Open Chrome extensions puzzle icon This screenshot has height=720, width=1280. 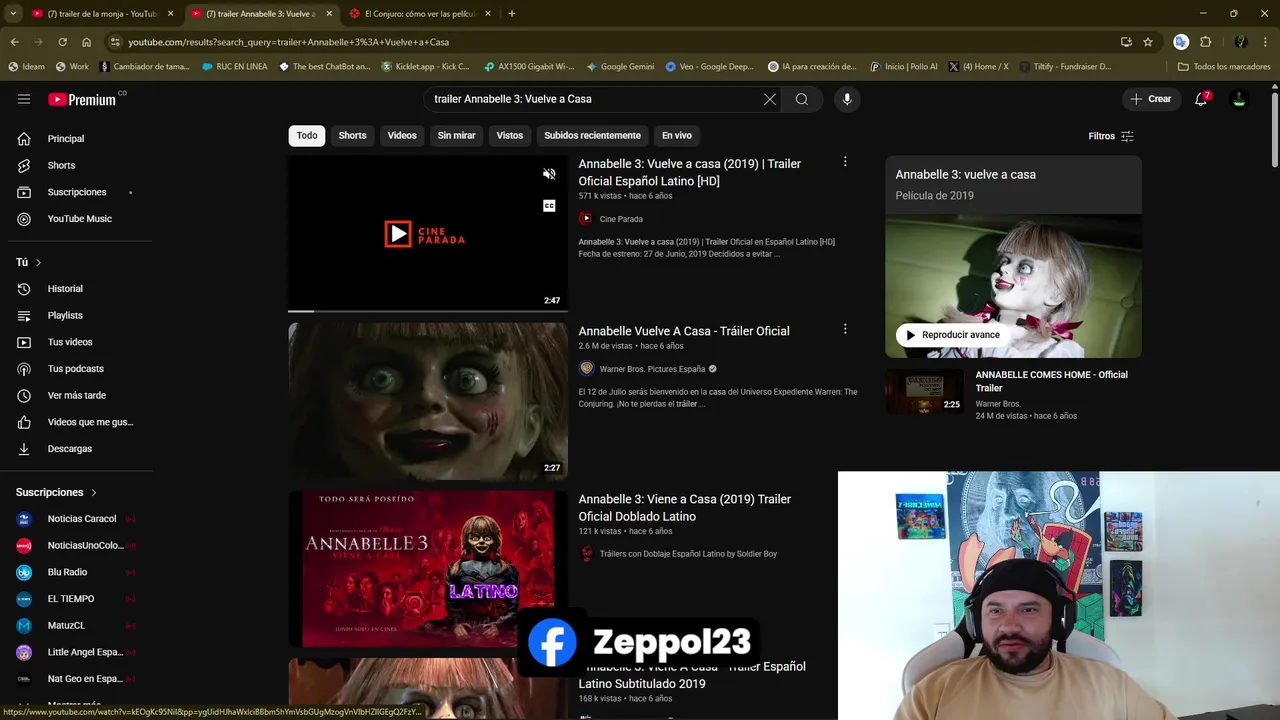[x=1205, y=42]
